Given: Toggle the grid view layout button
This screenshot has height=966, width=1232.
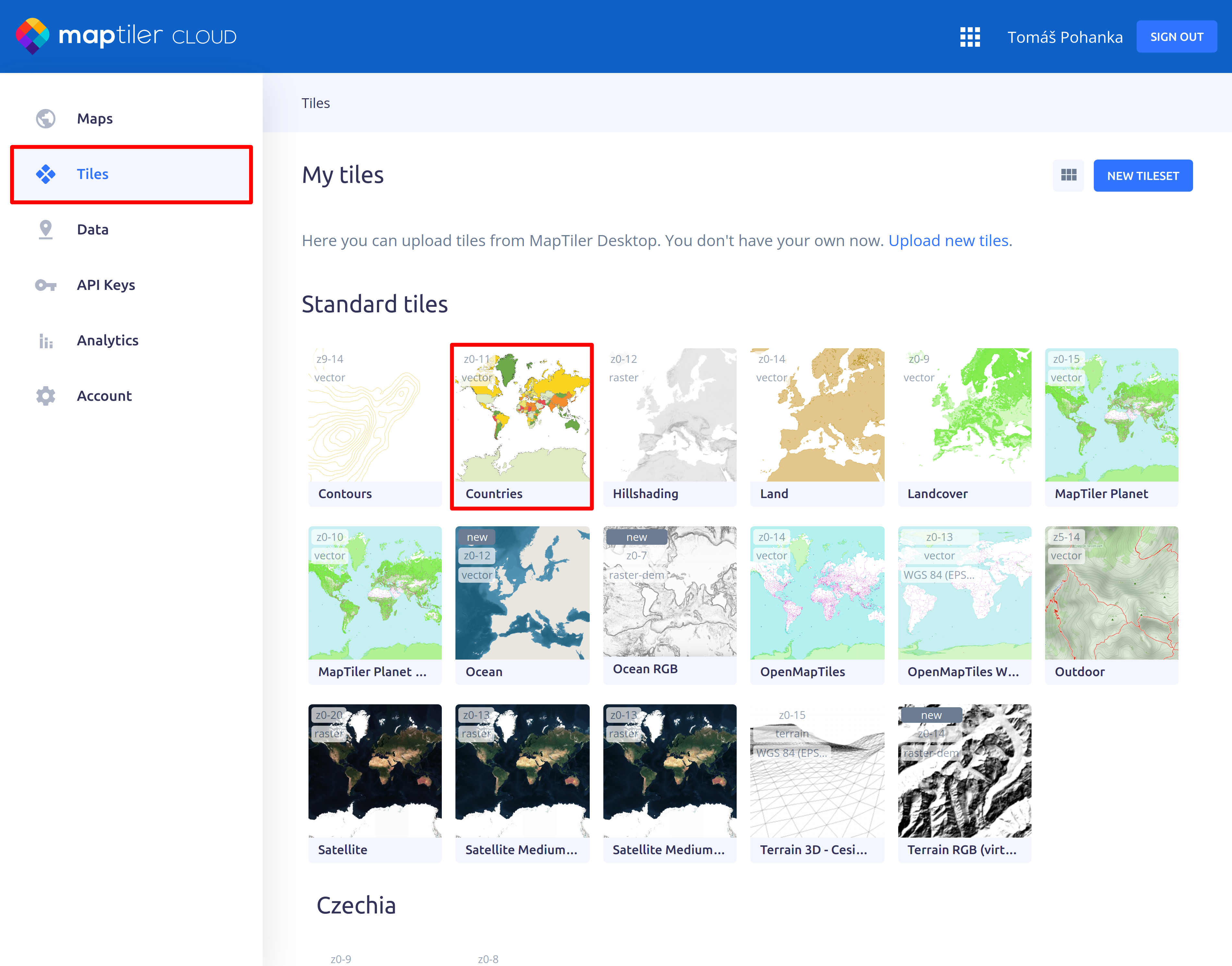Looking at the screenshot, I should tap(1068, 175).
